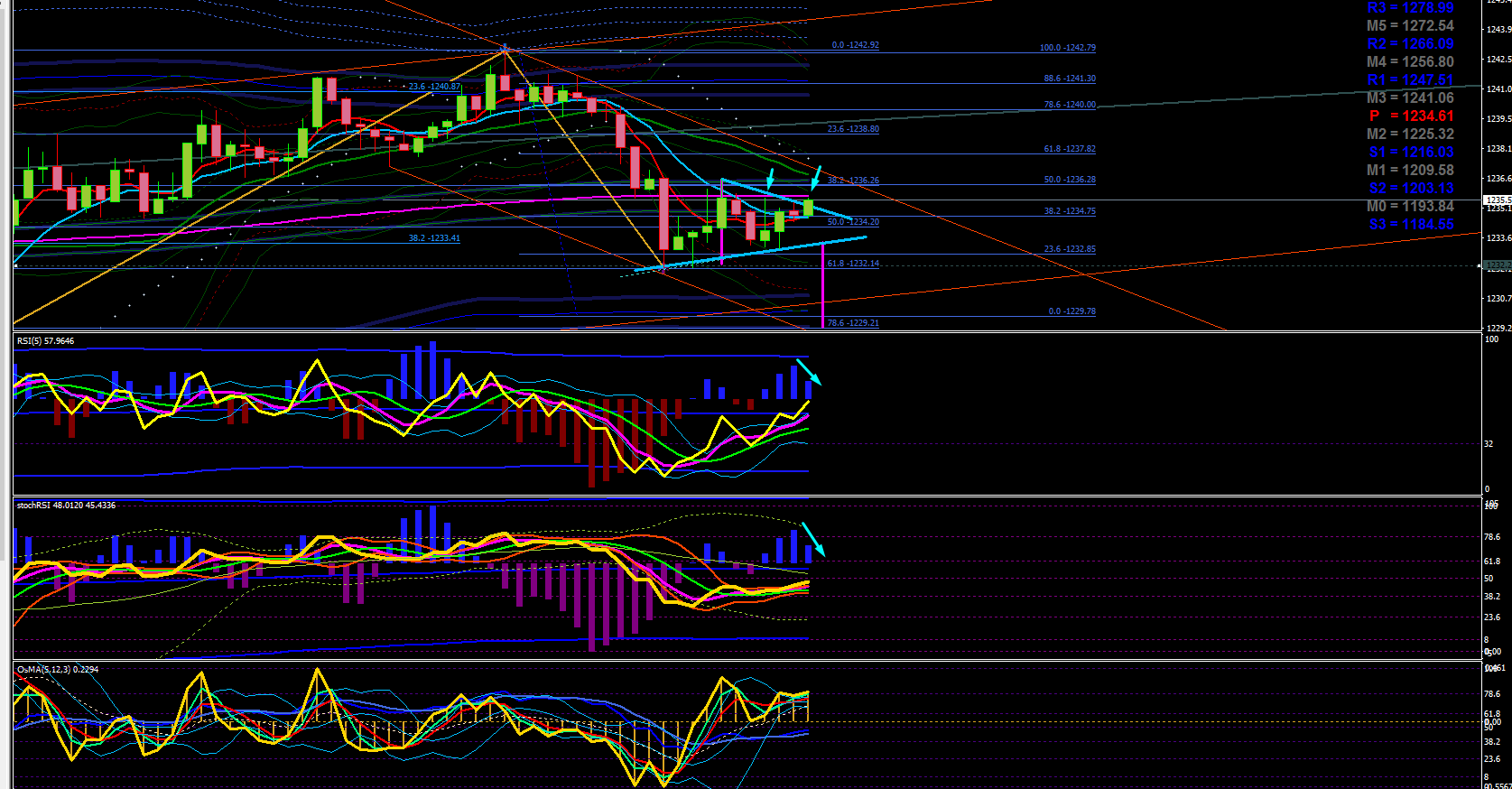The image size is (1512, 789).
Task: Click the R2 = 1266.09 resistance label
Action: 1410,43
